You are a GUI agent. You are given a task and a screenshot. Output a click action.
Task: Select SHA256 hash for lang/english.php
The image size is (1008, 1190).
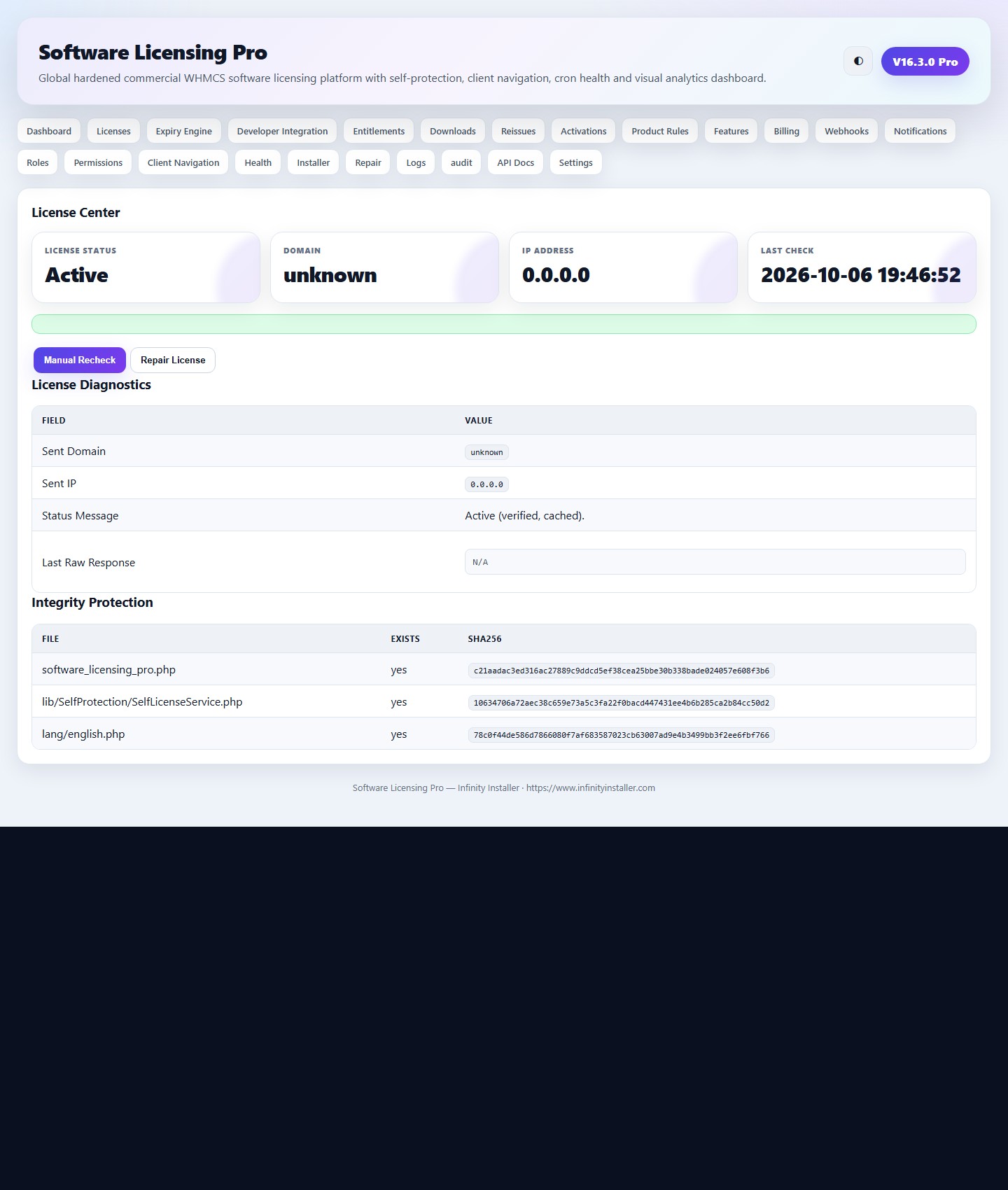622,735
